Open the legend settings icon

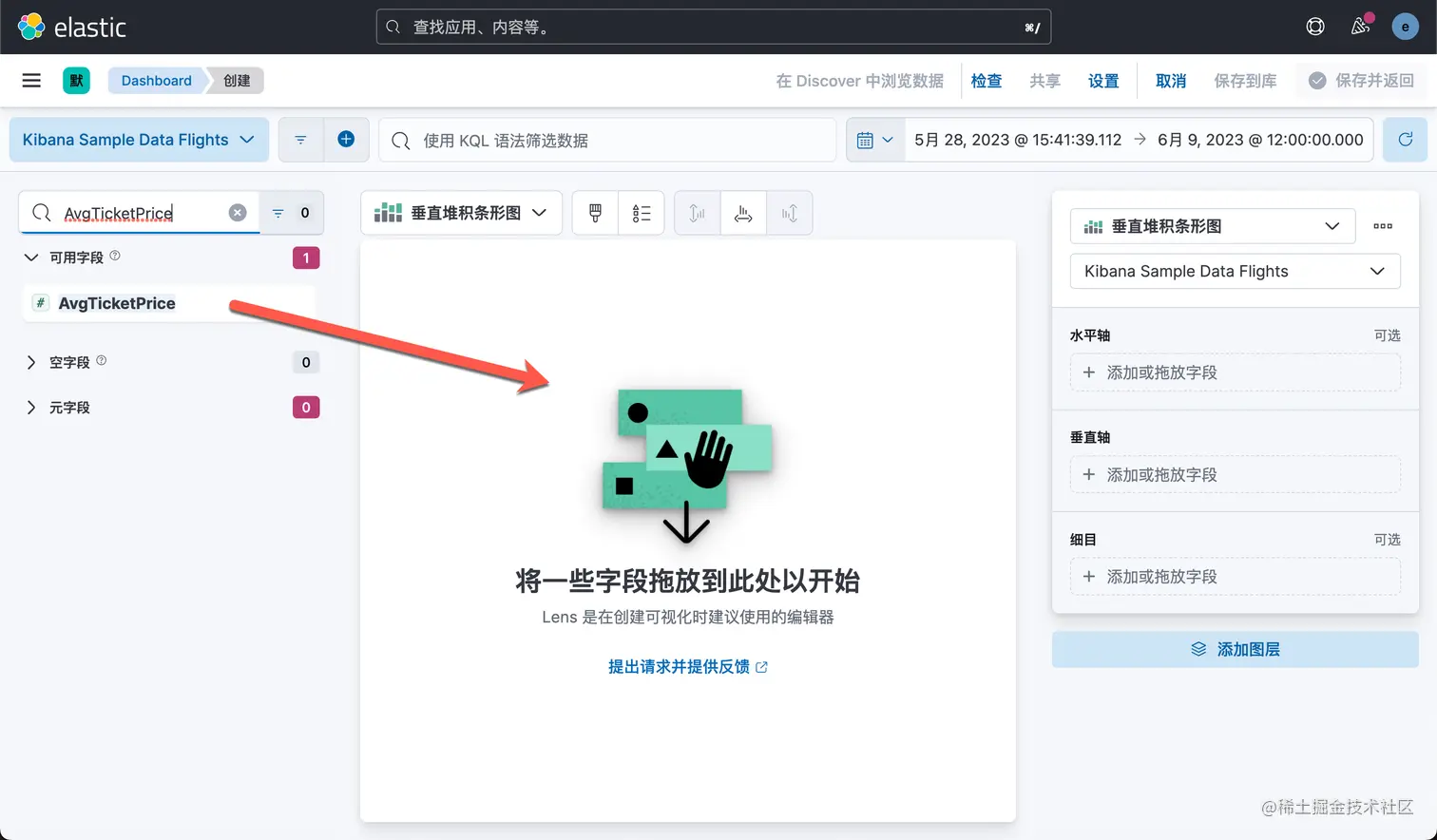click(x=642, y=213)
